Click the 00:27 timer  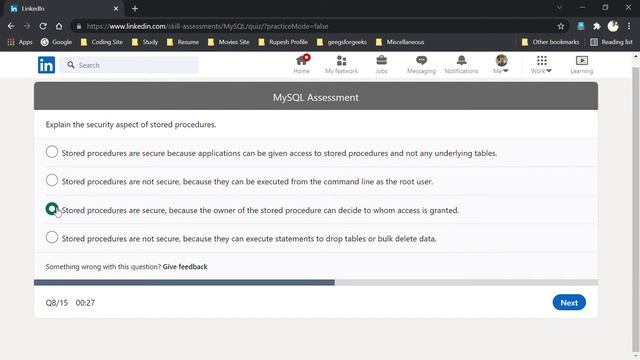tap(85, 303)
